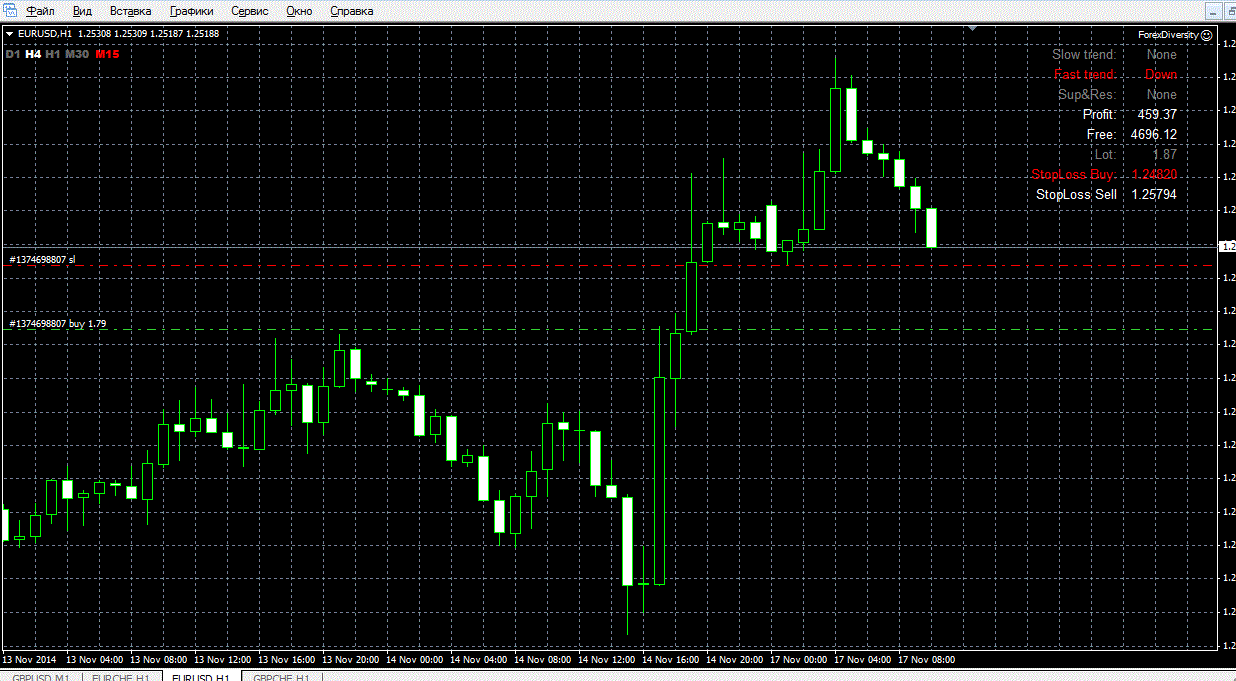This screenshot has width=1236, height=681.
Task: Click the Sup&Res label
Action: tap(1087, 95)
